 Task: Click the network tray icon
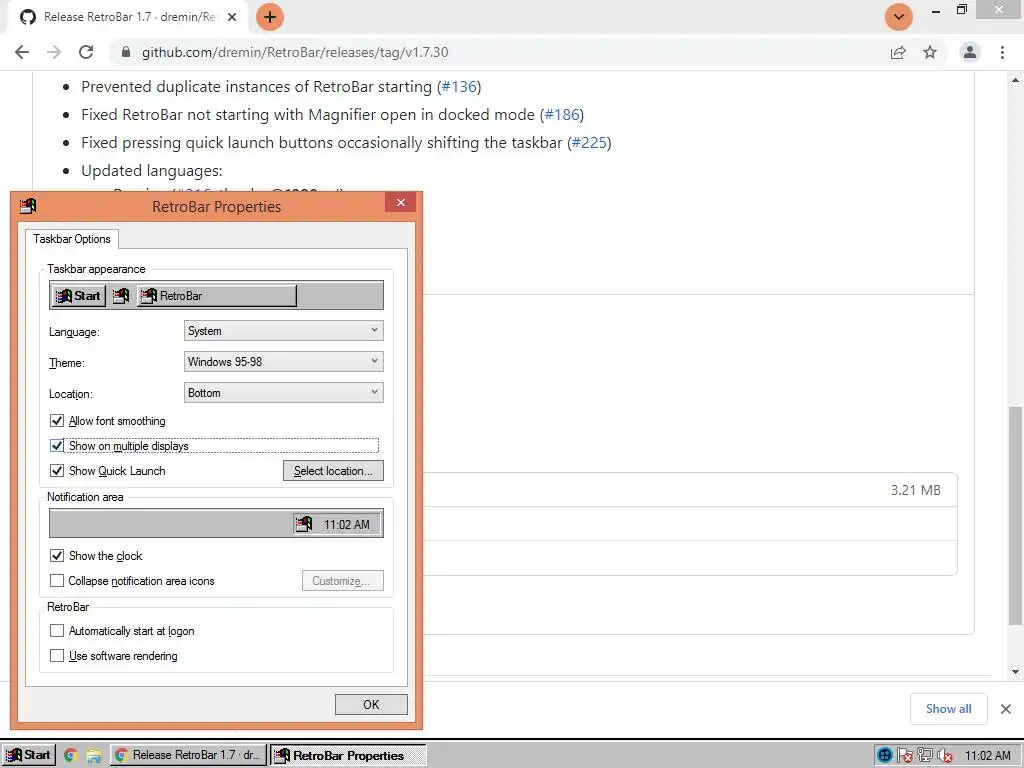tap(925, 756)
